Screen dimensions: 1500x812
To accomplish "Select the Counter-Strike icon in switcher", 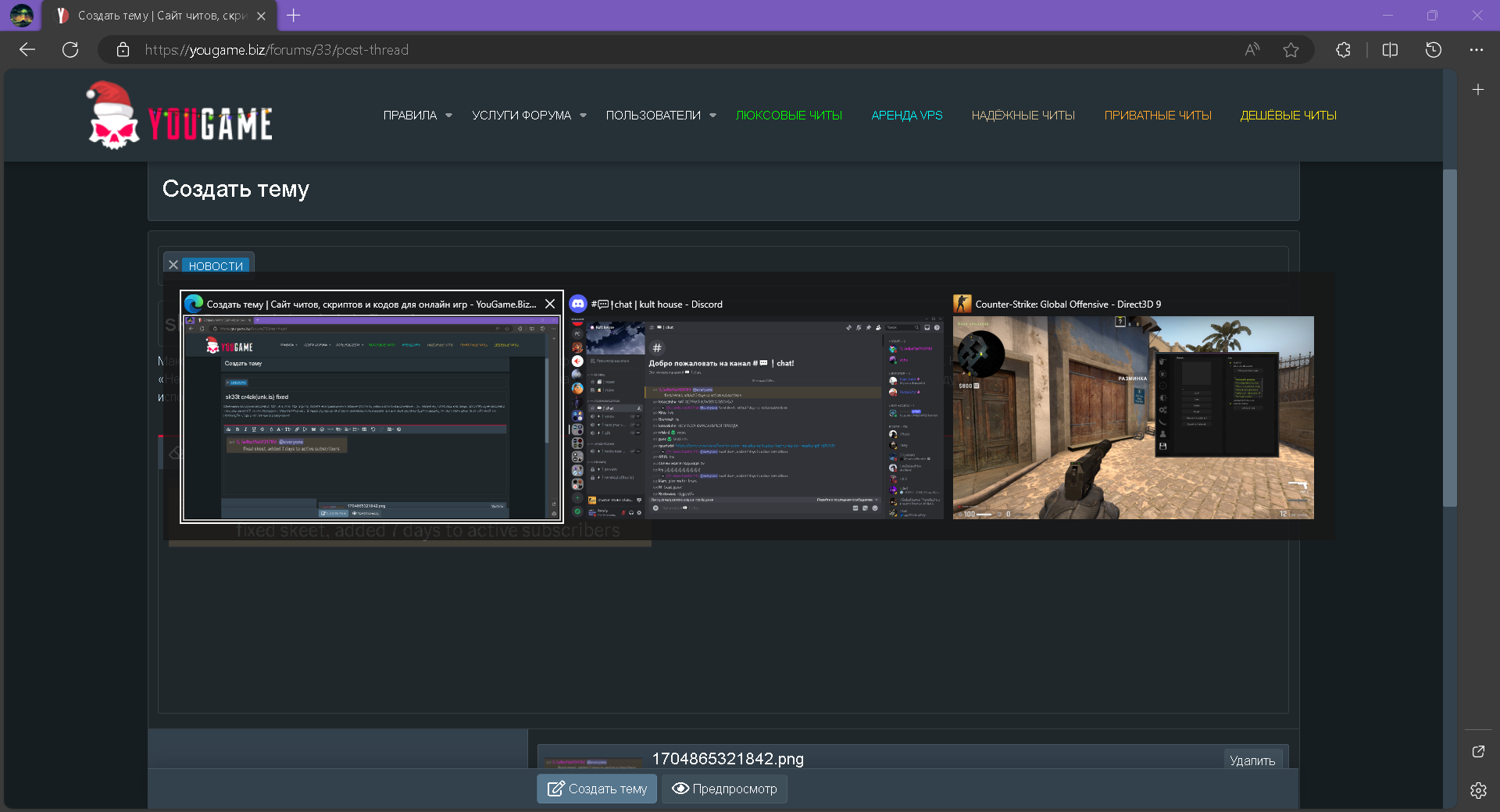I will (x=962, y=304).
